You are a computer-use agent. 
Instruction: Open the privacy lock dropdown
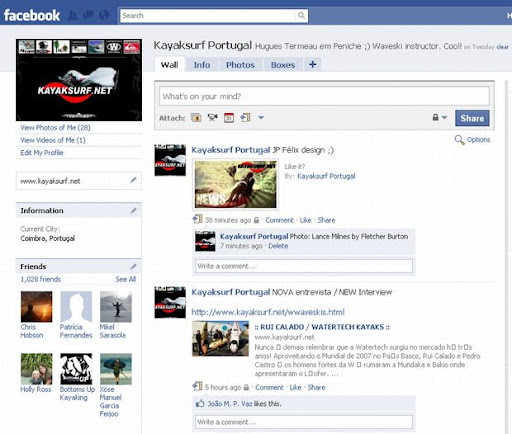(x=439, y=118)
